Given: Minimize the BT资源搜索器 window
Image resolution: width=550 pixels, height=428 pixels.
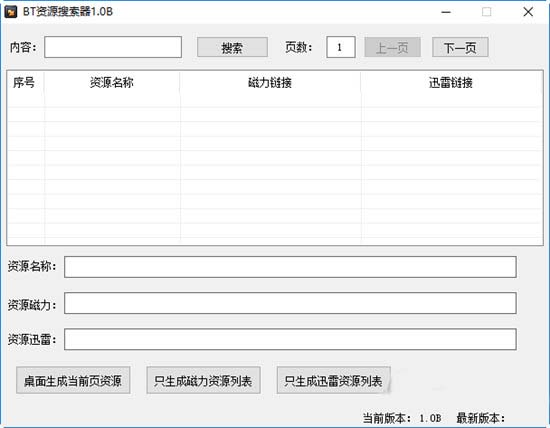Looking at the screenshot, I should (446, 12).
